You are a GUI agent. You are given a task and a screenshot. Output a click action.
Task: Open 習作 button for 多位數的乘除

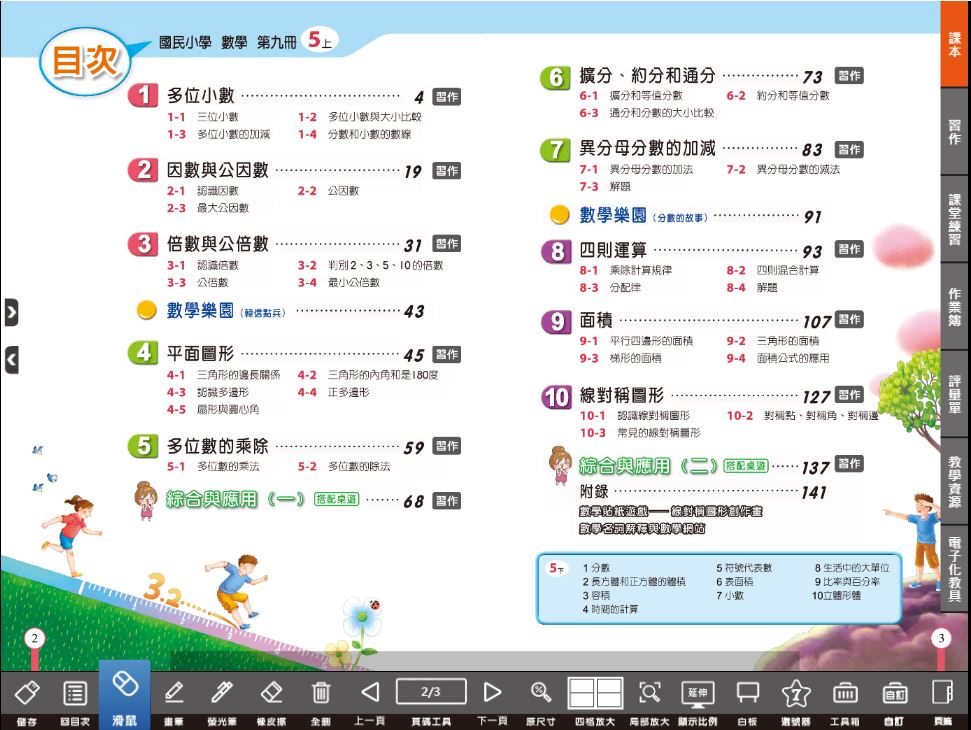(446, 446)
